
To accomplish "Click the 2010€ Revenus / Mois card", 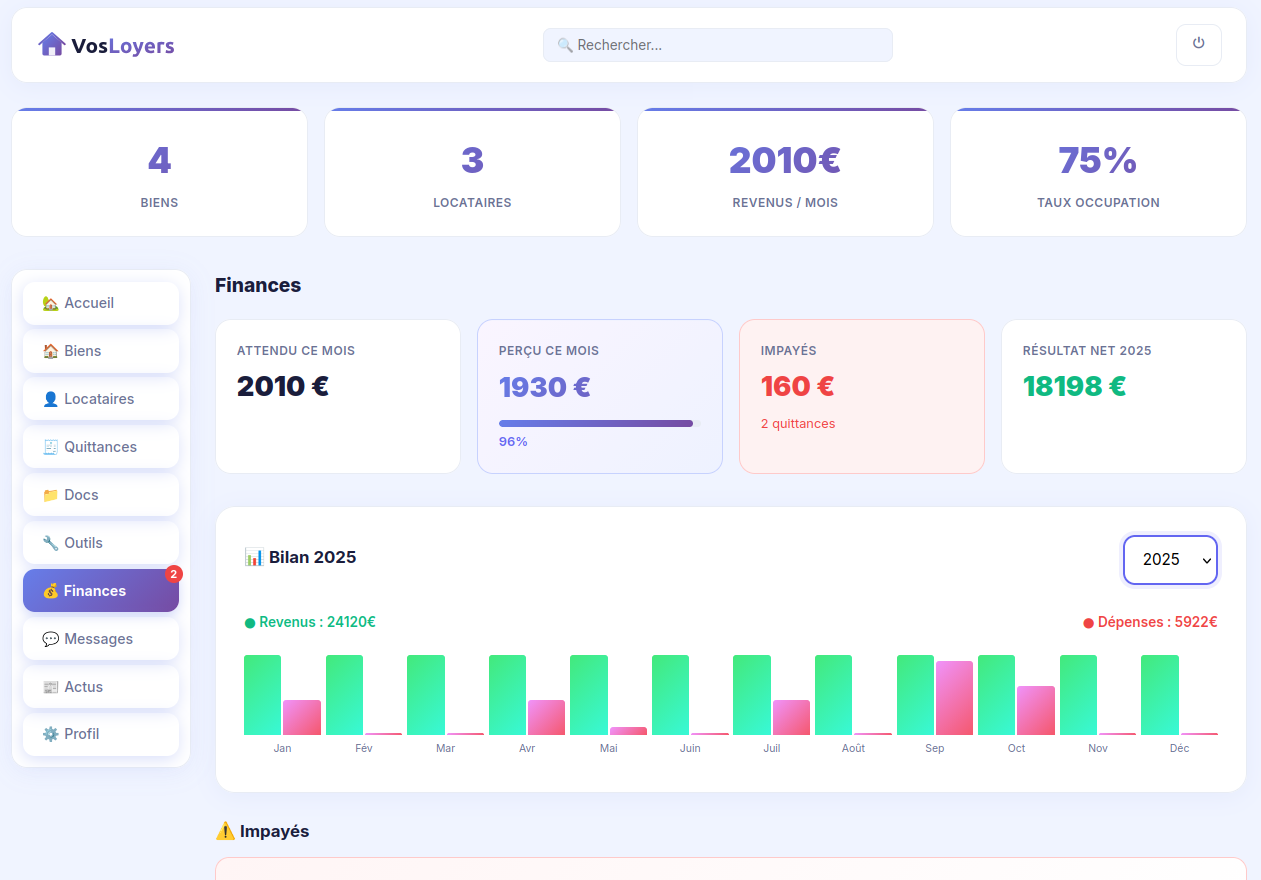I will (x=785, y=172).
